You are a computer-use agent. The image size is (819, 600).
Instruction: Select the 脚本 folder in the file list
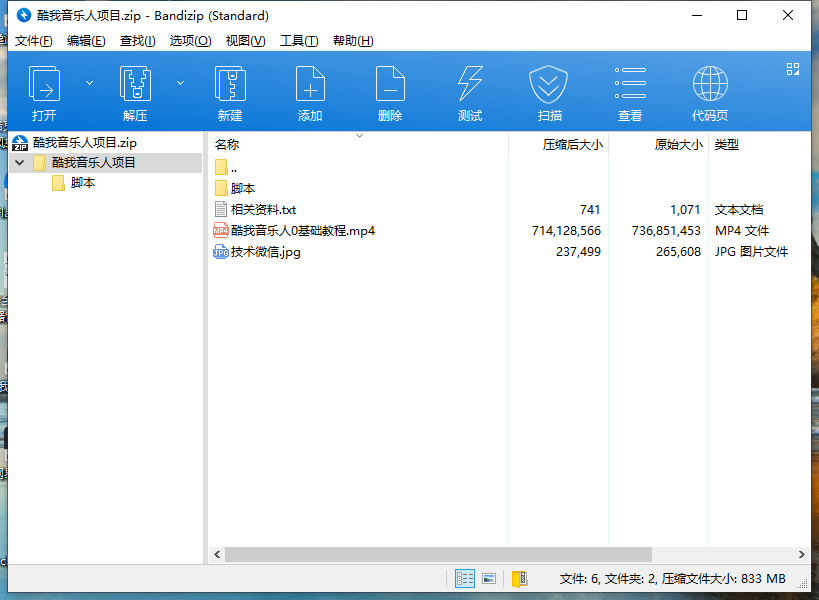[243, 189]
